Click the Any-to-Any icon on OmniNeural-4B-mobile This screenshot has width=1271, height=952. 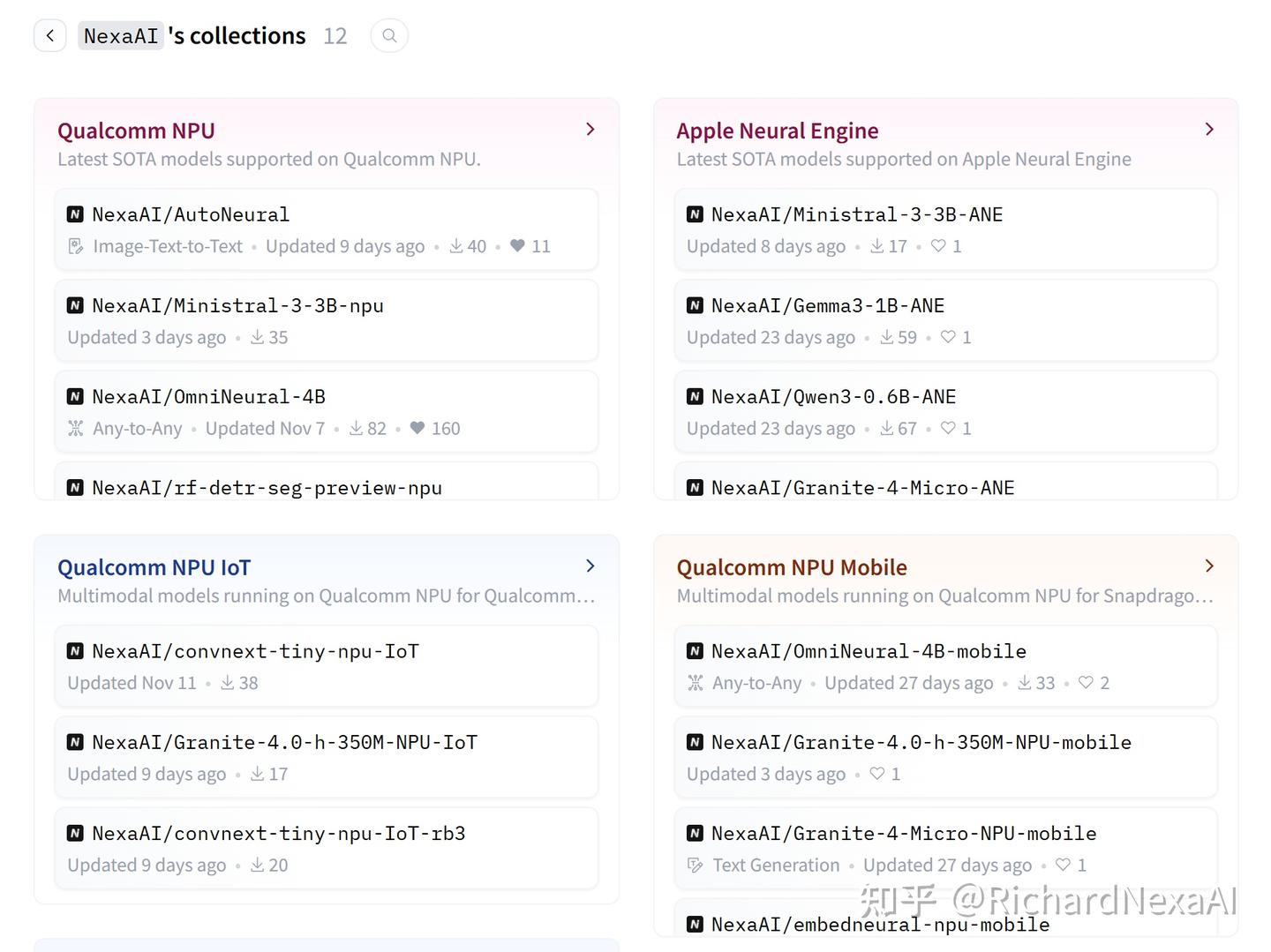pyautogui.click(x=696, y=683)
